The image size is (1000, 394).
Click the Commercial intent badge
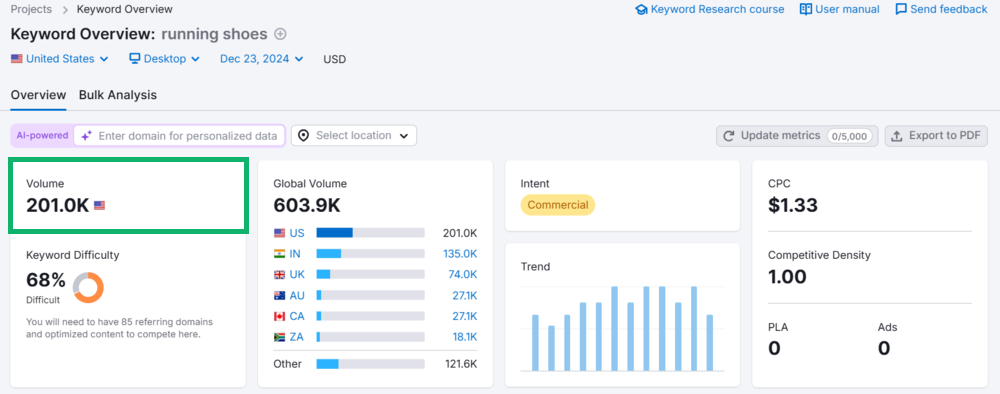(x=558, y=205)
